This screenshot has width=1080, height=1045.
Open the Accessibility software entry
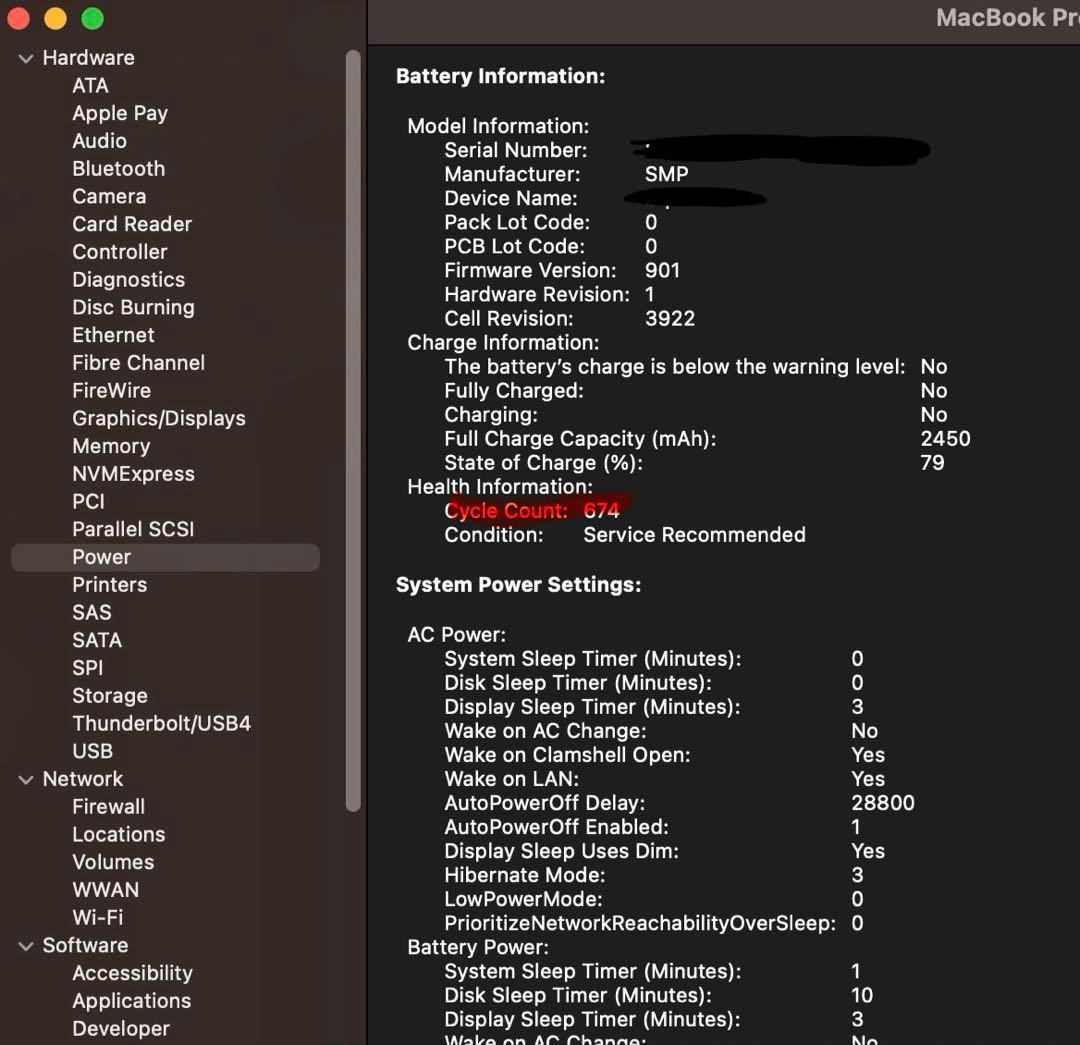click(x=132, y=973)
